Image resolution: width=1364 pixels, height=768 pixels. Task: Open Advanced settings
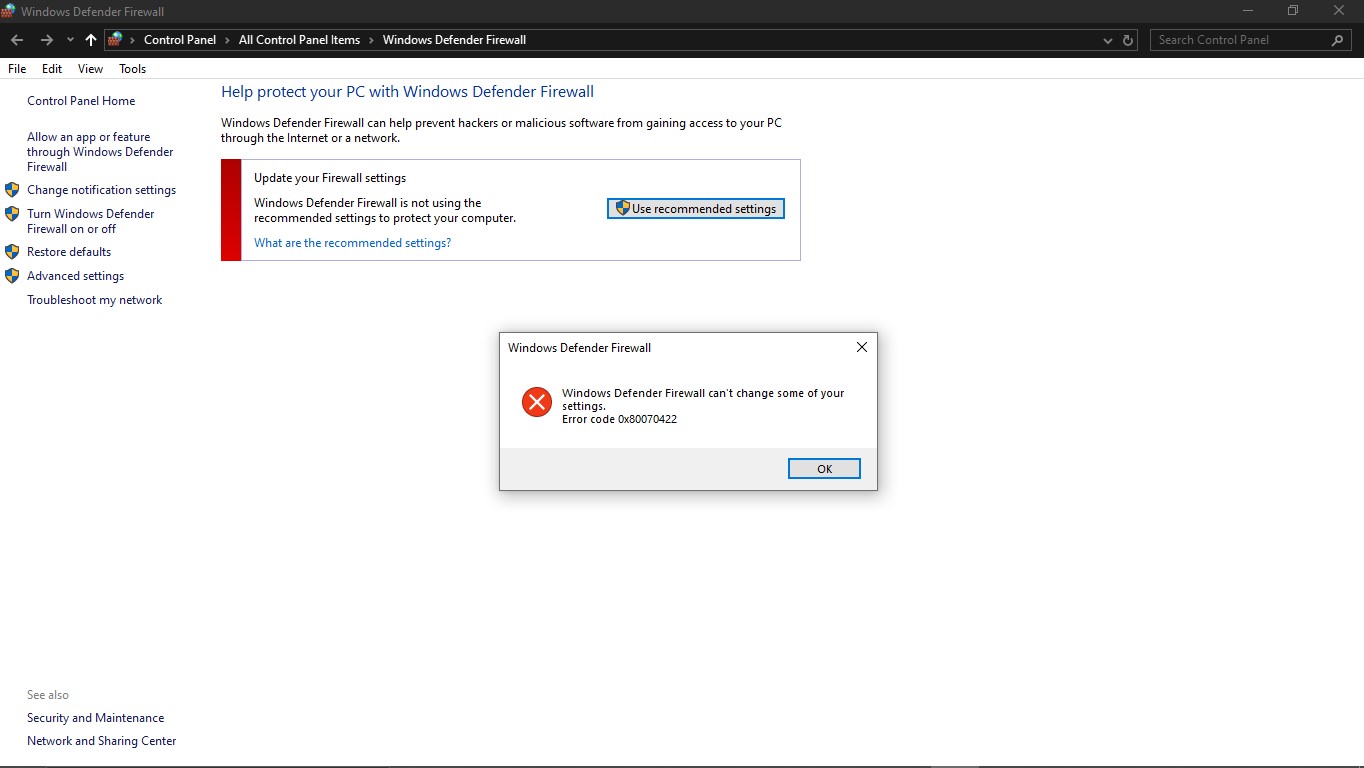click(x=75, y=276)
